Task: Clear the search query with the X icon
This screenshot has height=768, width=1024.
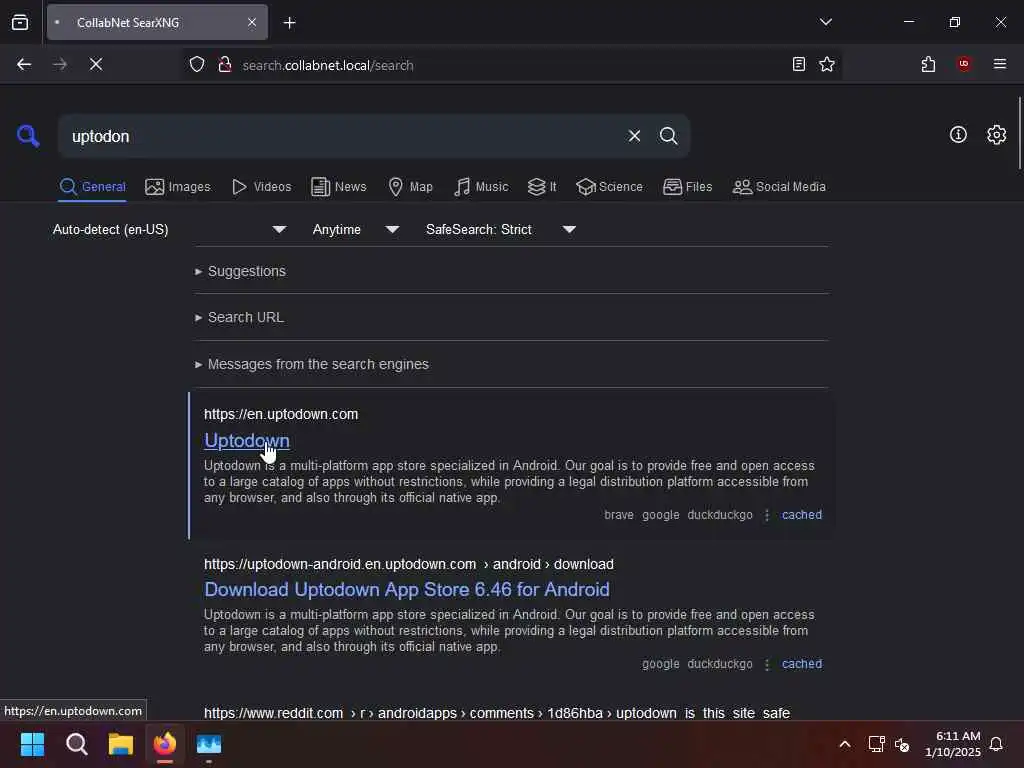Action: [634, 136]
